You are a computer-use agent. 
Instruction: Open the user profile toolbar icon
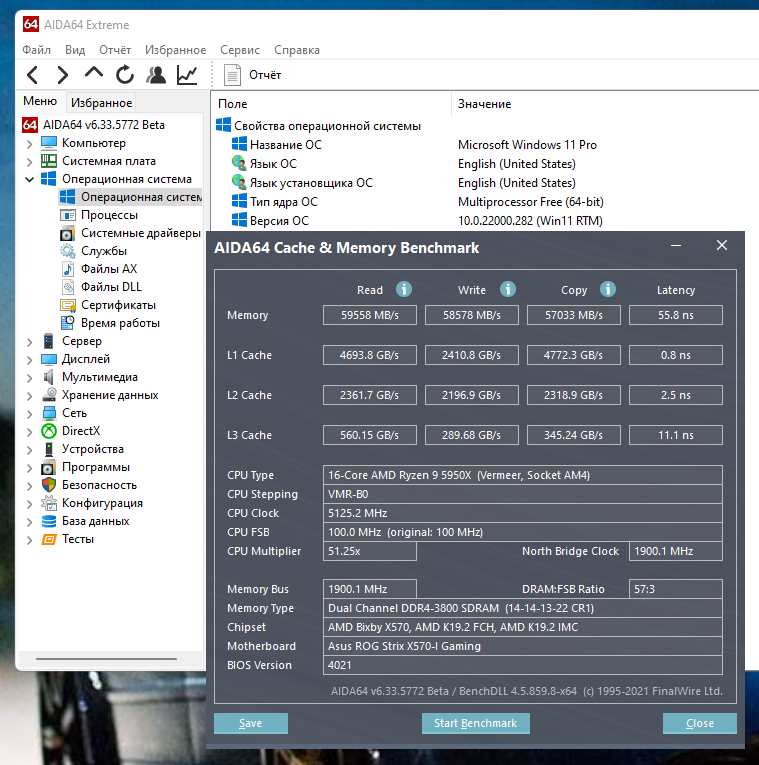(156, 75)
